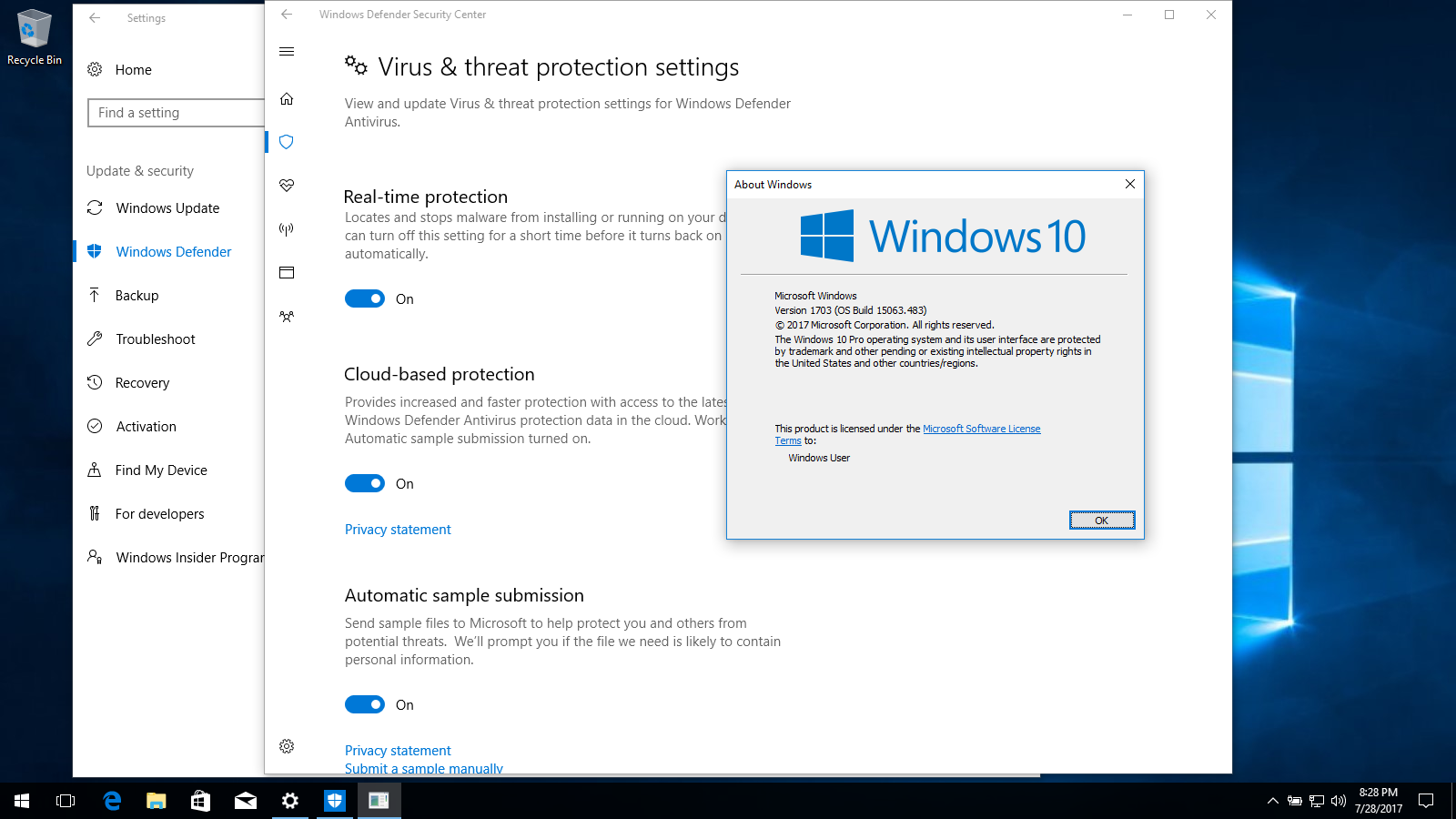Turn off Real-time protection toggle

point(365,299)
